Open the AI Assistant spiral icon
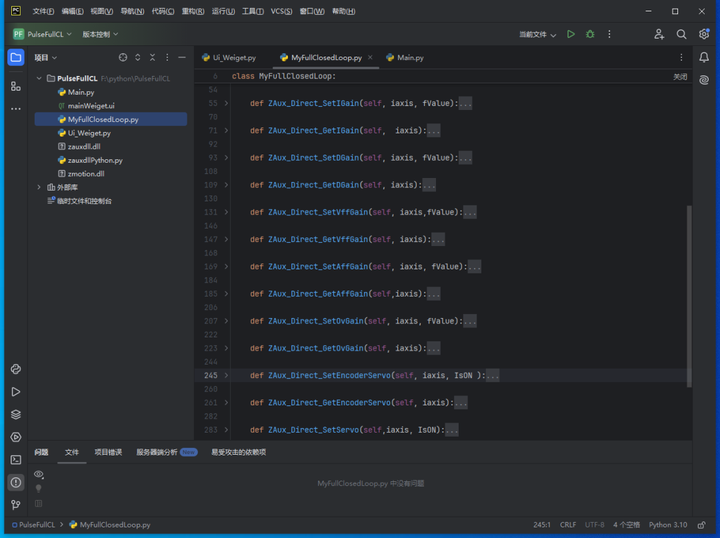 point(704,80)
